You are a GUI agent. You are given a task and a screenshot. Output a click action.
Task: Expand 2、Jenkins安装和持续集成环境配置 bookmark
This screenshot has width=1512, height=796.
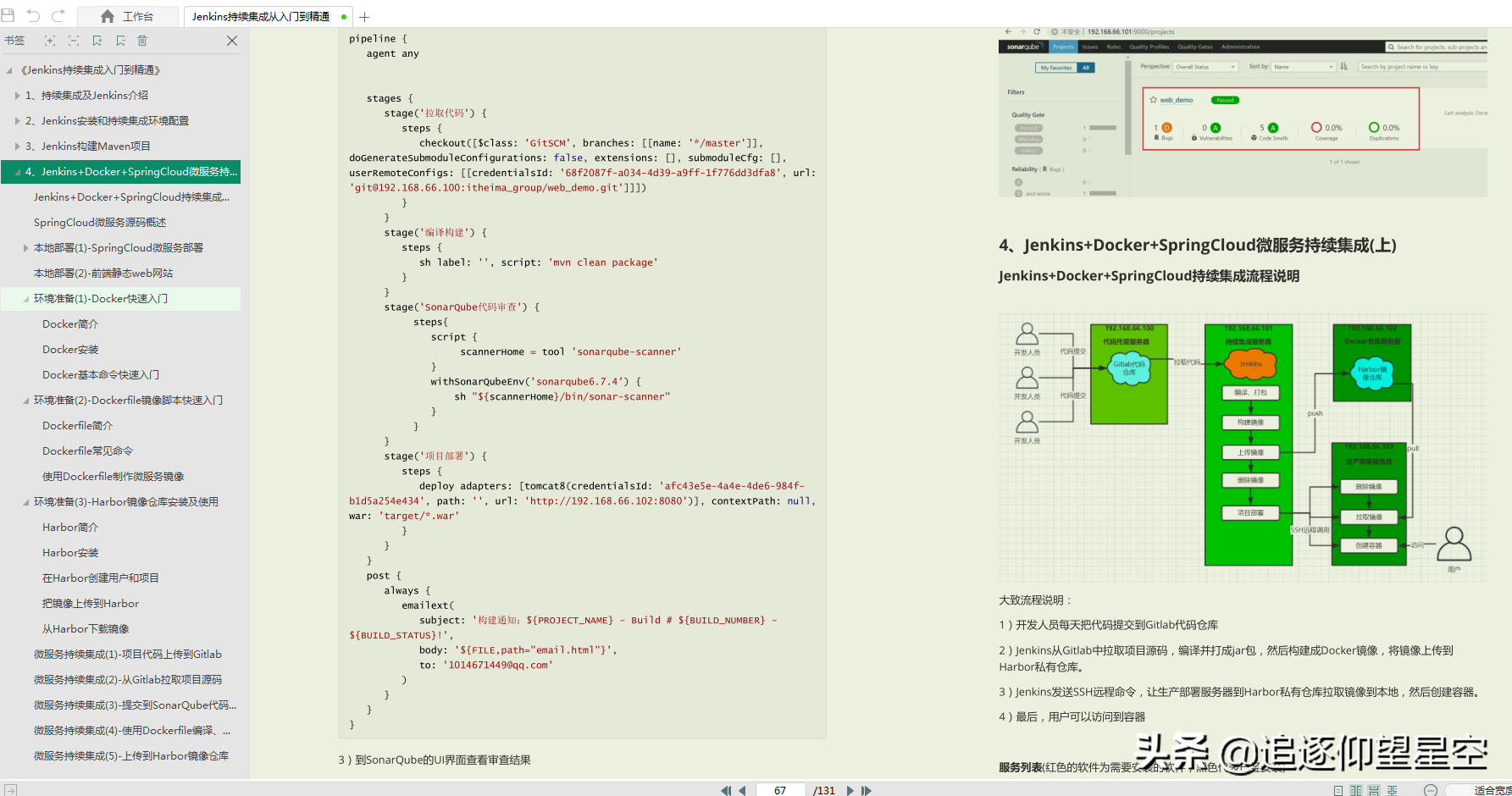18,121
